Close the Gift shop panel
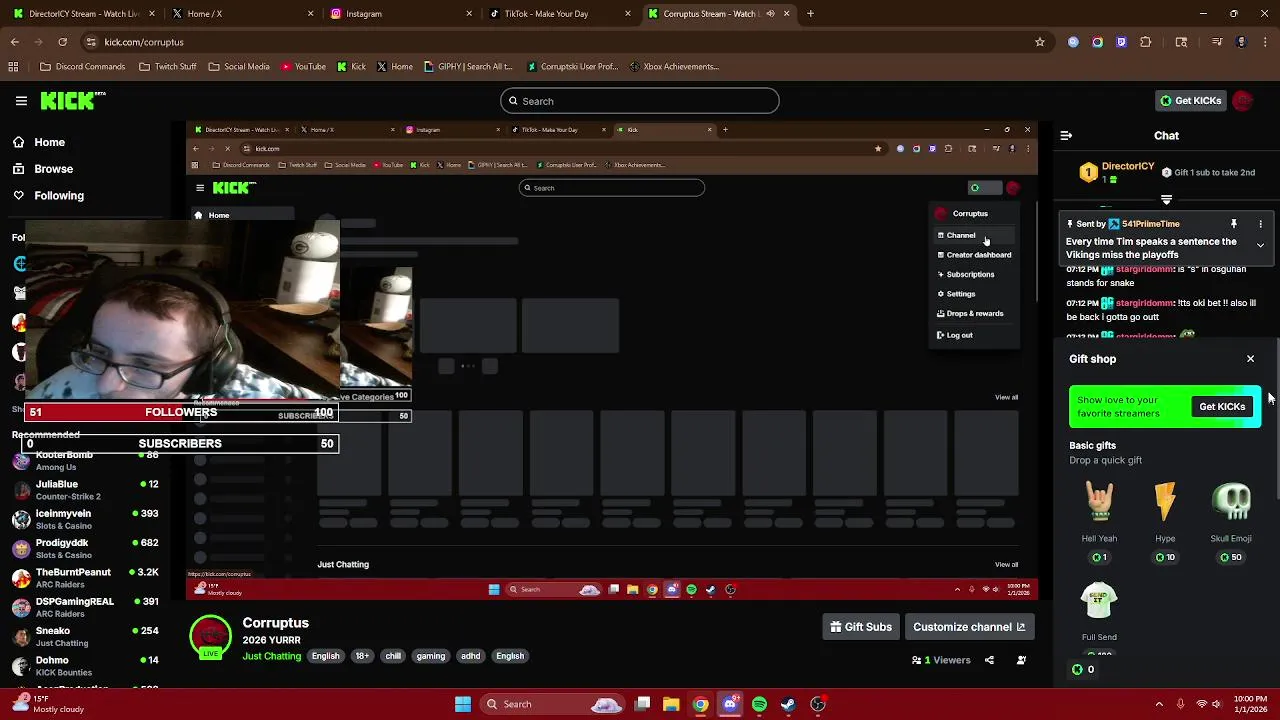 pyautogui.click(x=1250, y=359)
